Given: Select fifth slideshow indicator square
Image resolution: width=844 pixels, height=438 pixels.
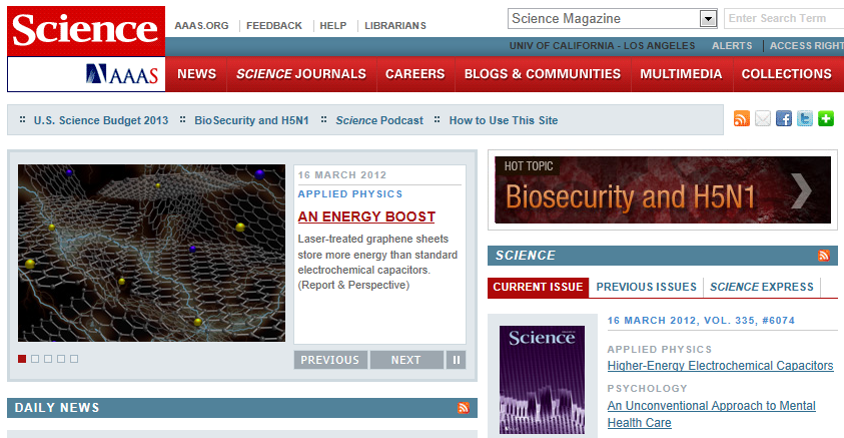Looking at the screenshot, I should coord(74,359).
